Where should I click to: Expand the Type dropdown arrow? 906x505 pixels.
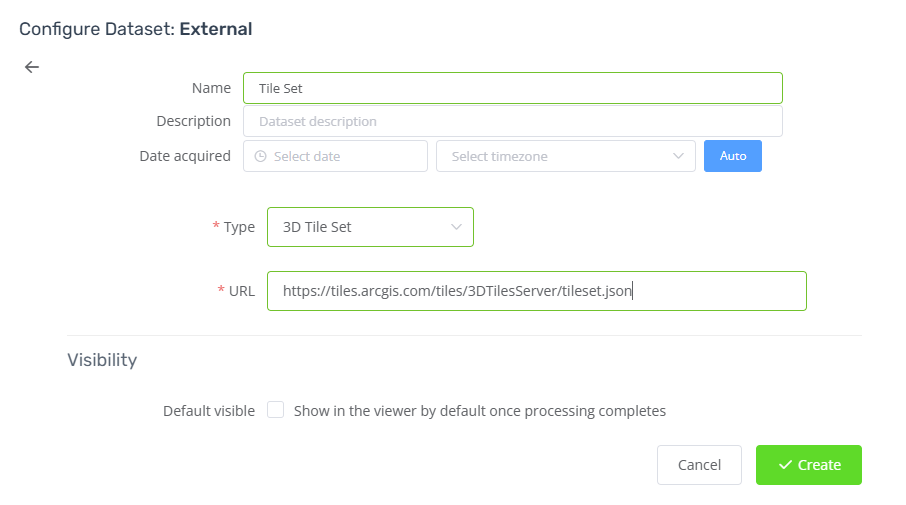coord(456,227)
